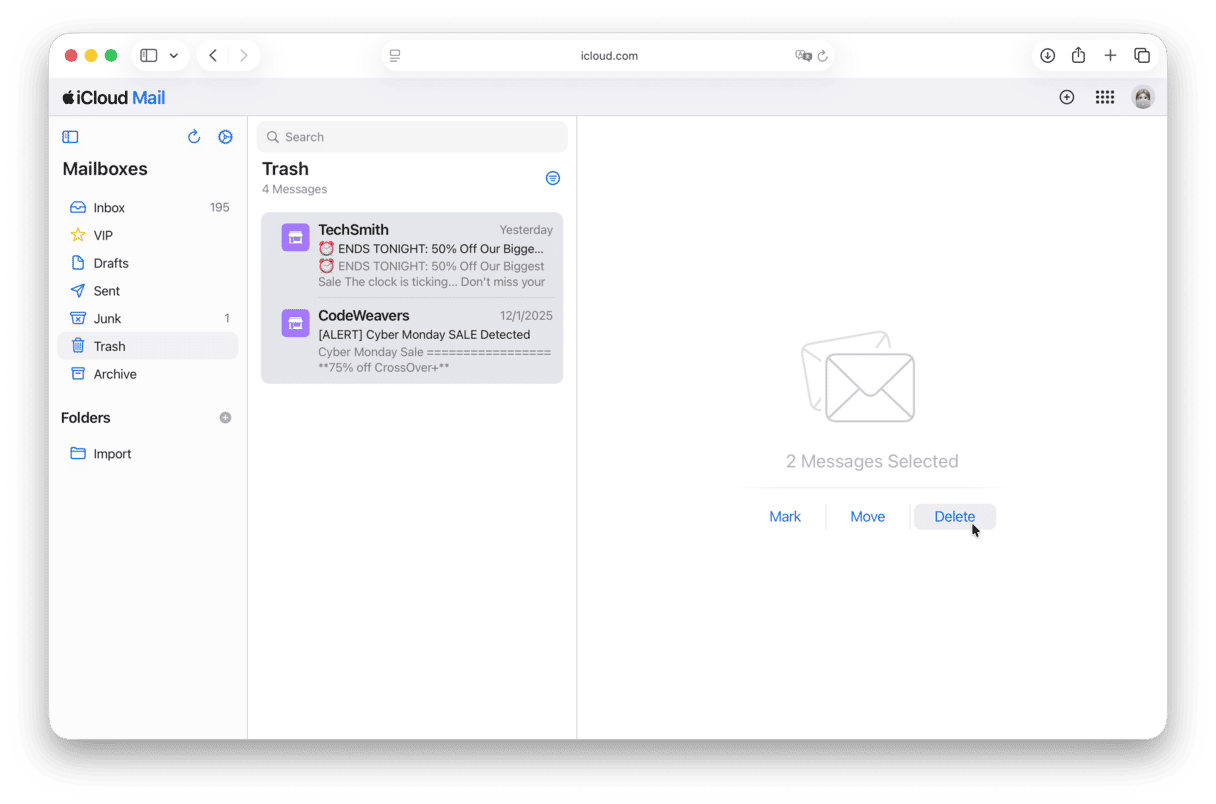The height and width of the screenshot is (804, 1216).
Task: Click the account profile avatar
Action: (x=1142, y=97)
